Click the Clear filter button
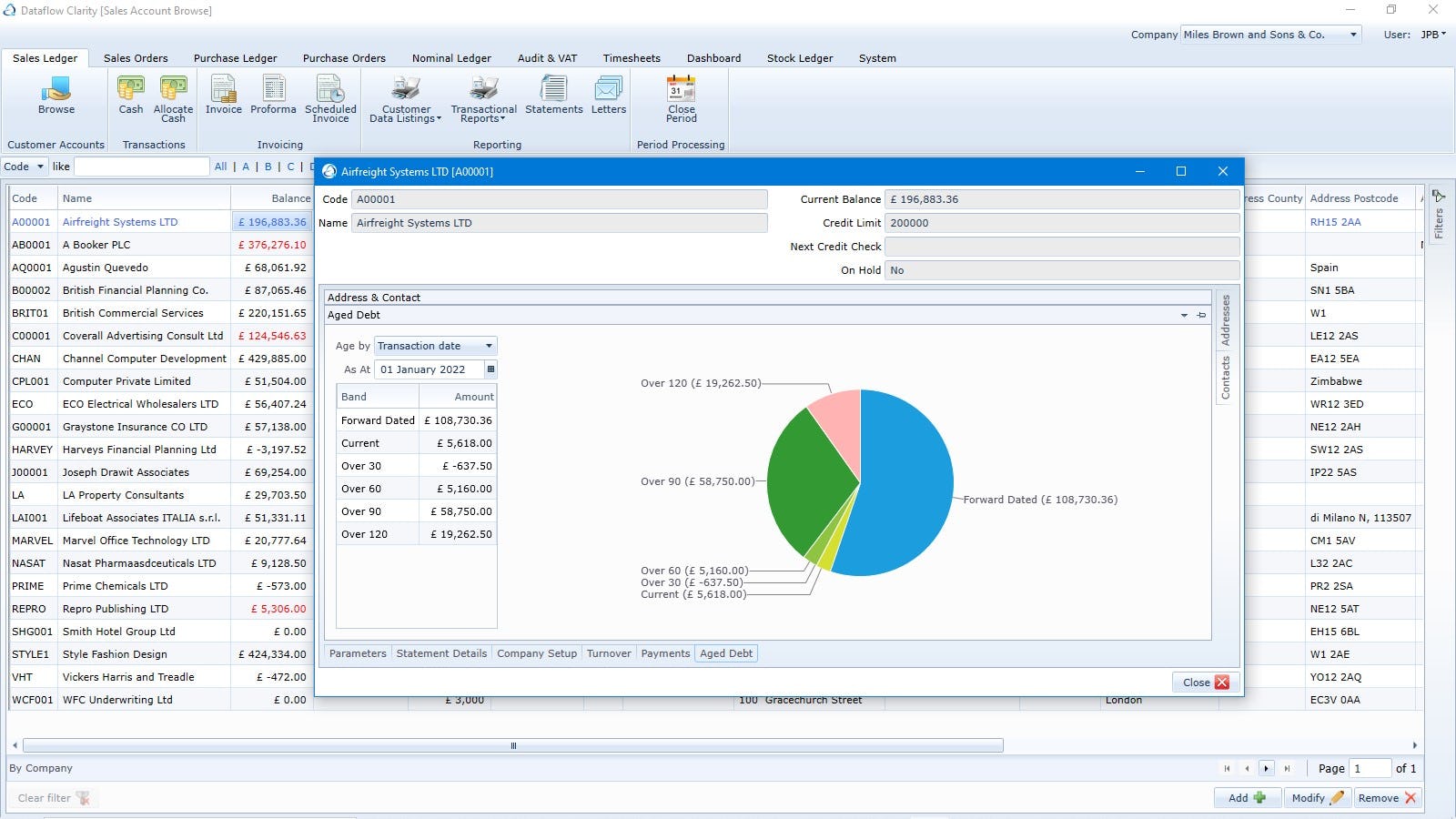Image resolution: width=1456 pixels, height=819 pixels. (54, 798)
